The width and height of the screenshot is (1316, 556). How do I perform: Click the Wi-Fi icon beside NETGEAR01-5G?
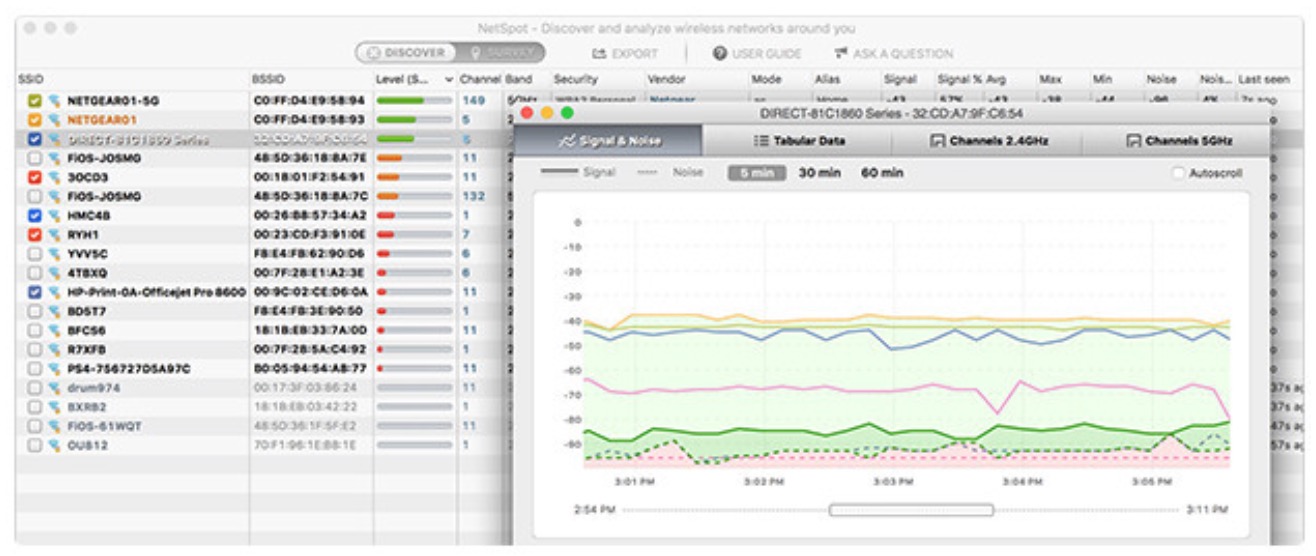53,101
